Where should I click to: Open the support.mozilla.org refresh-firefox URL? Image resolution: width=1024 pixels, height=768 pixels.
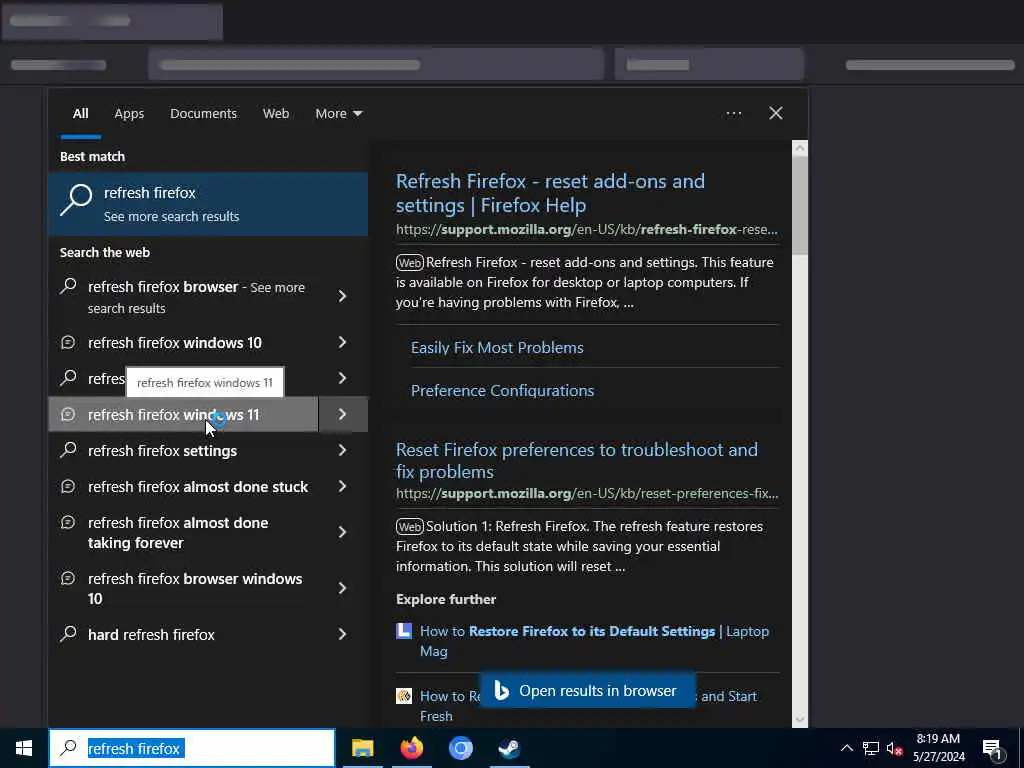(x=586, y=230)
